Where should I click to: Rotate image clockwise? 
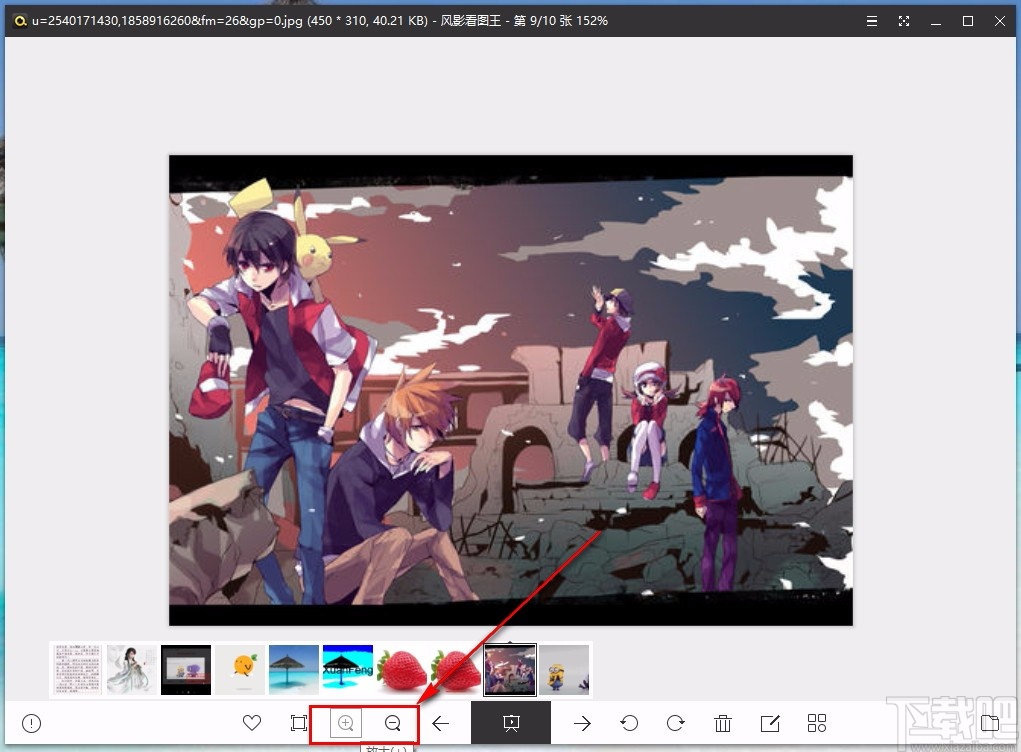coord(676,723)
